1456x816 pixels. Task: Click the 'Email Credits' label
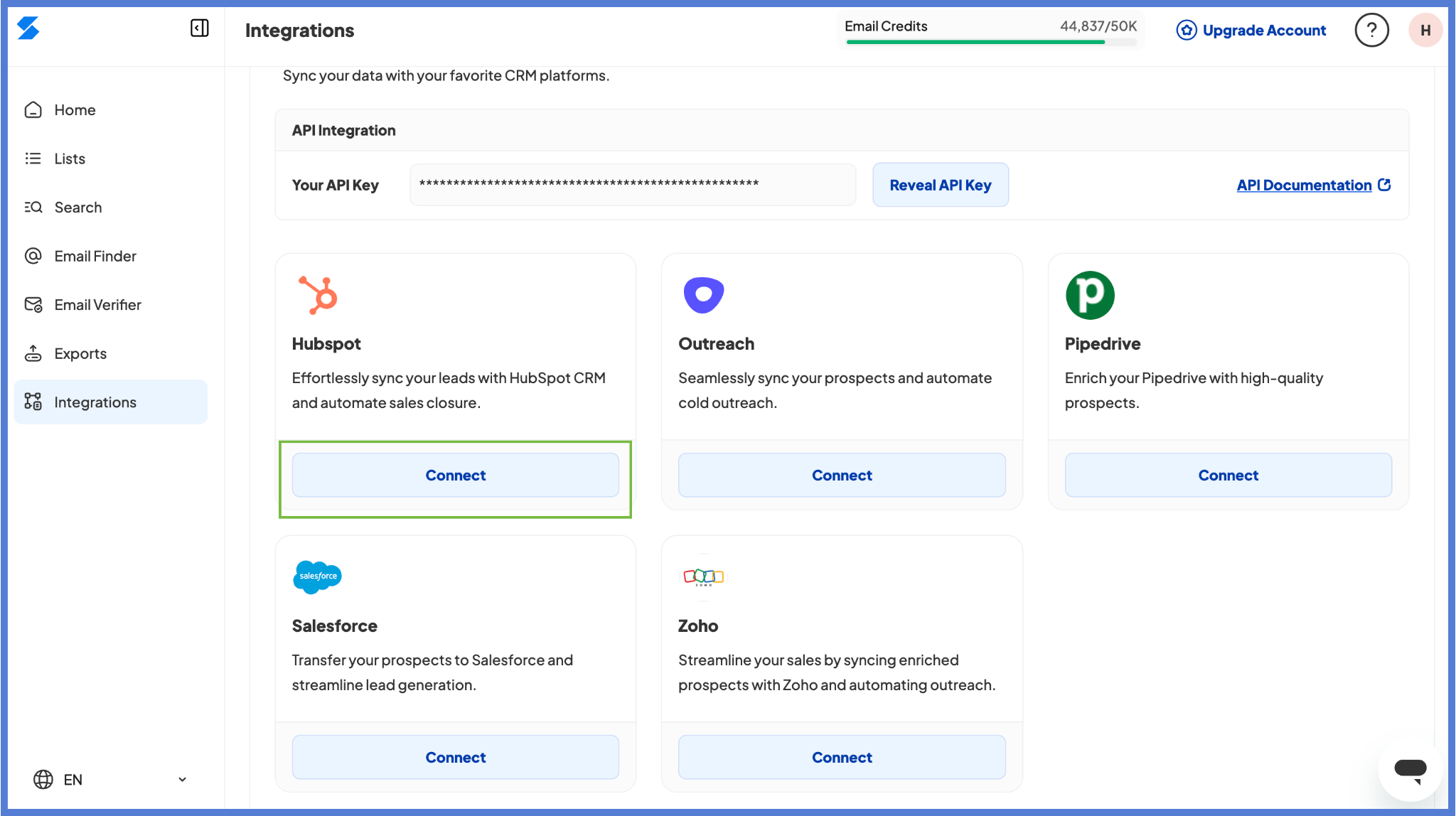point(886,26)
